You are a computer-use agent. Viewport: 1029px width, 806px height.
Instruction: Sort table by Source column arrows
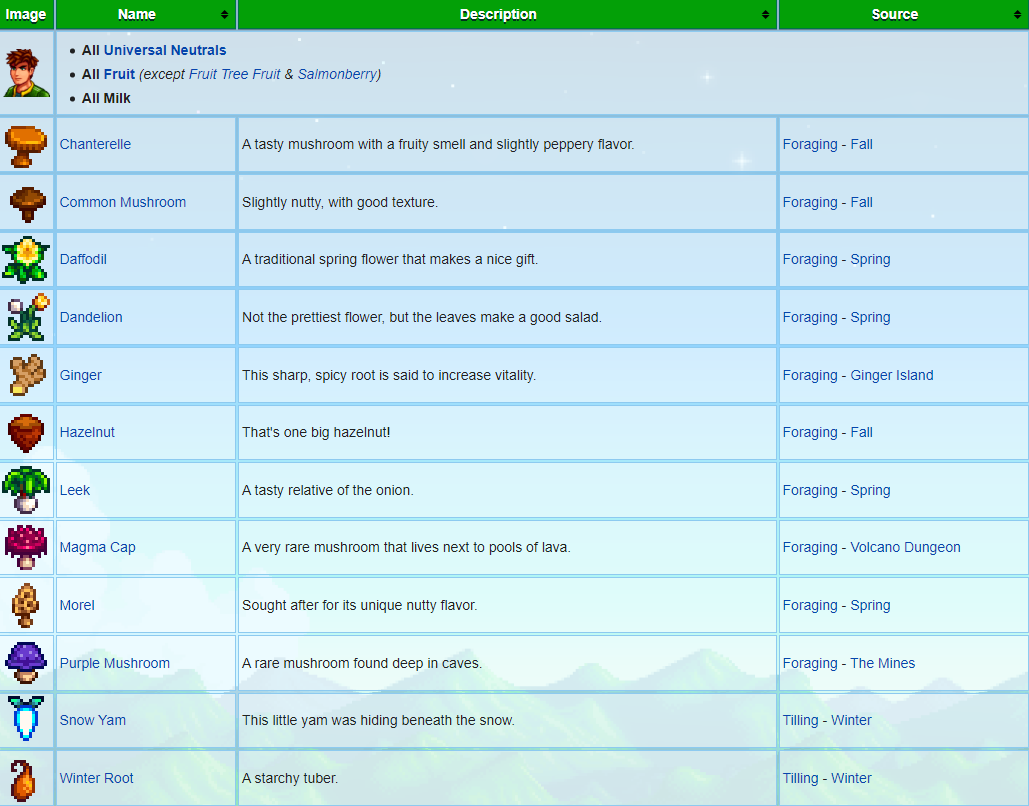(1016, 15)
